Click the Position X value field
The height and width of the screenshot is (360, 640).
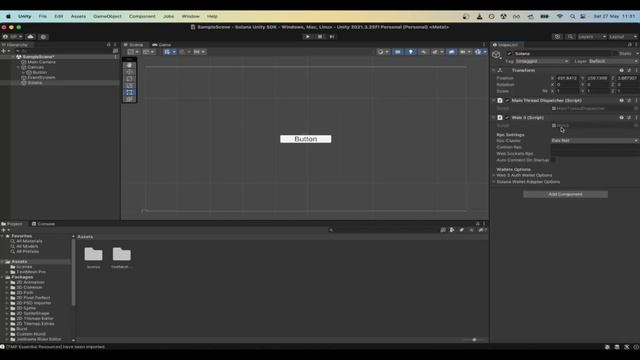tap(567, 78)
